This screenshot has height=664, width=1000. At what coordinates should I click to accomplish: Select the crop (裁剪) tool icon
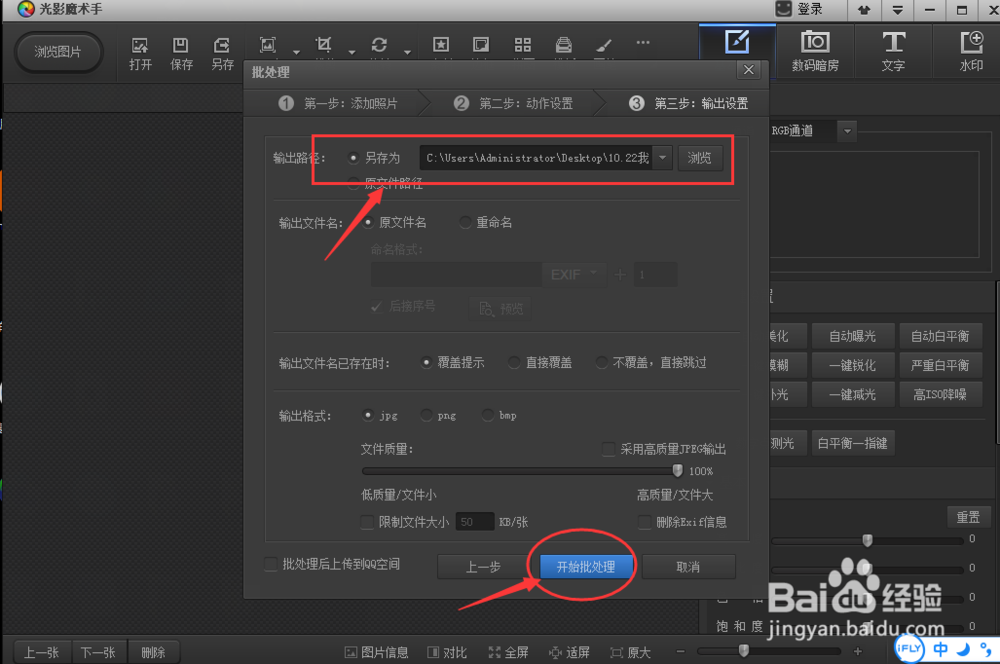[x=323, y=45]
